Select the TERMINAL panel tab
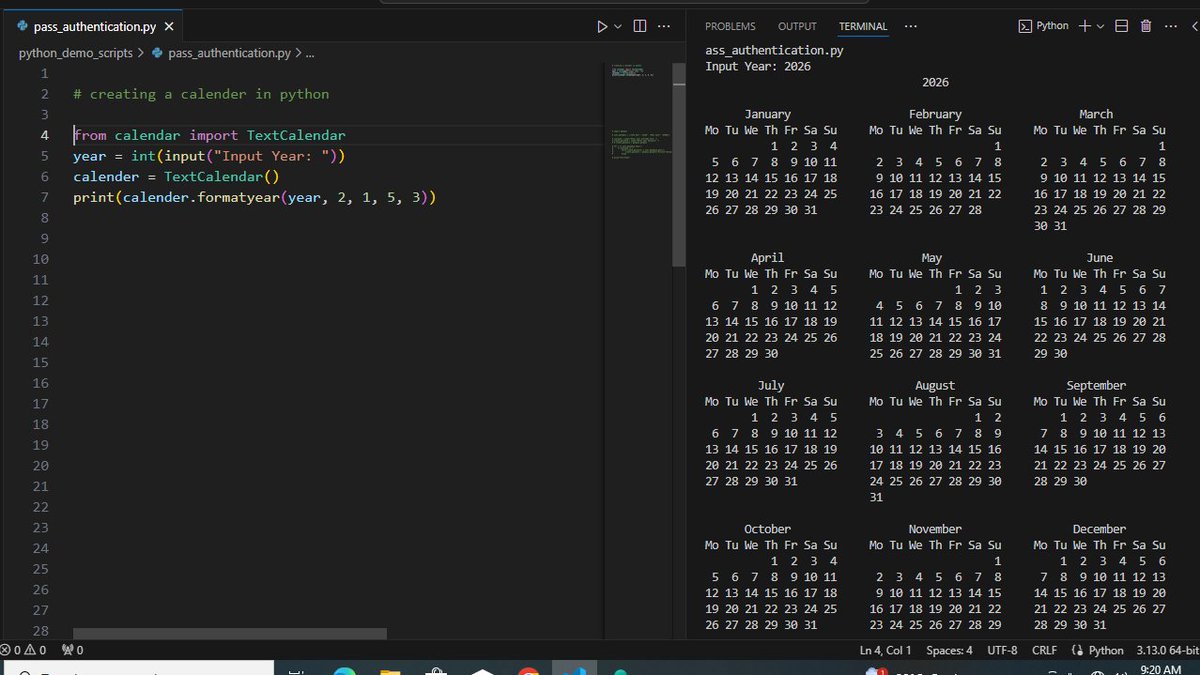The height and width of the screenshot is (675, 1200). point(863,26)
